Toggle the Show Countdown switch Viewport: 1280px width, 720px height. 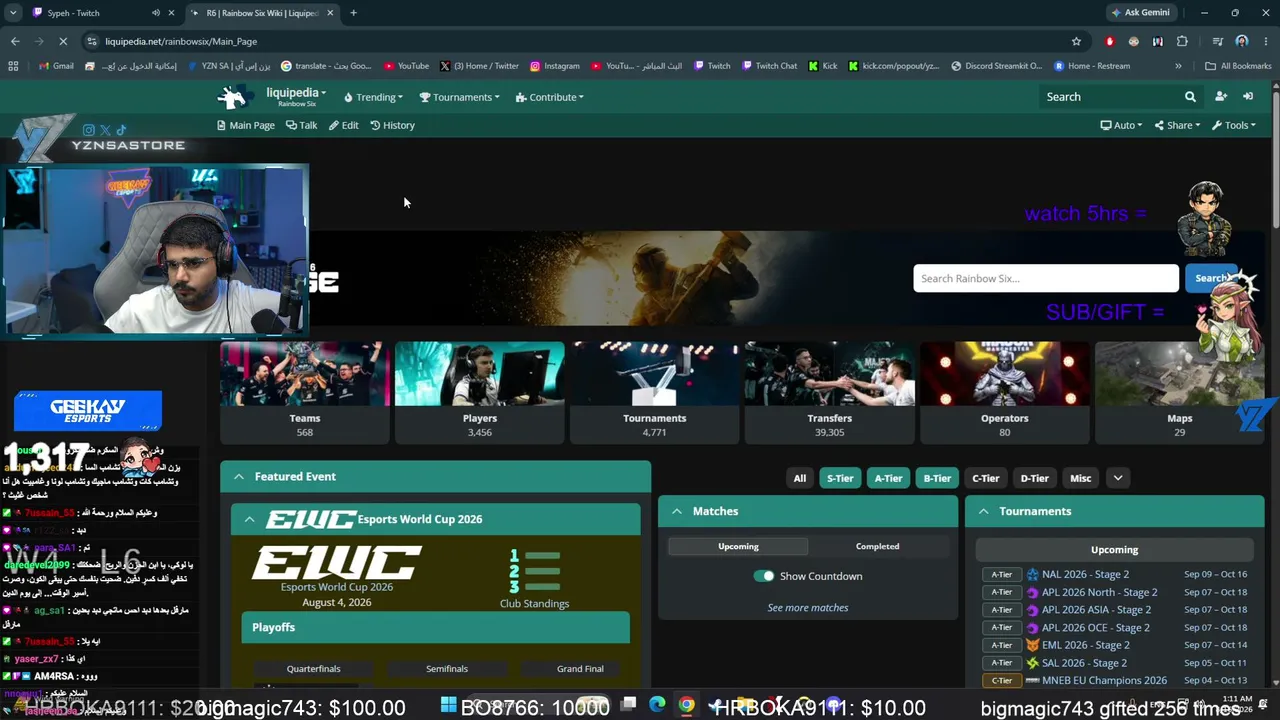click(764, 576)
